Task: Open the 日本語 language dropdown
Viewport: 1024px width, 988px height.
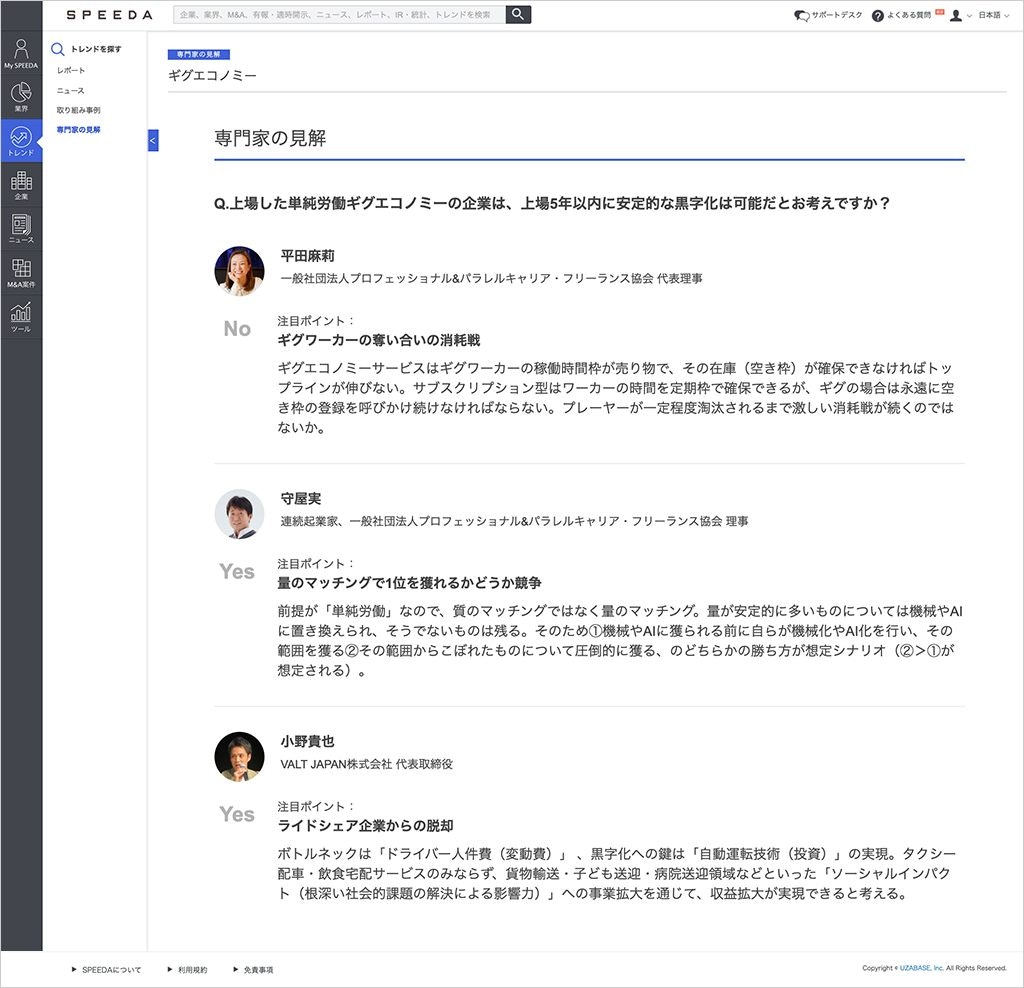Action: [x=994, y=16]
